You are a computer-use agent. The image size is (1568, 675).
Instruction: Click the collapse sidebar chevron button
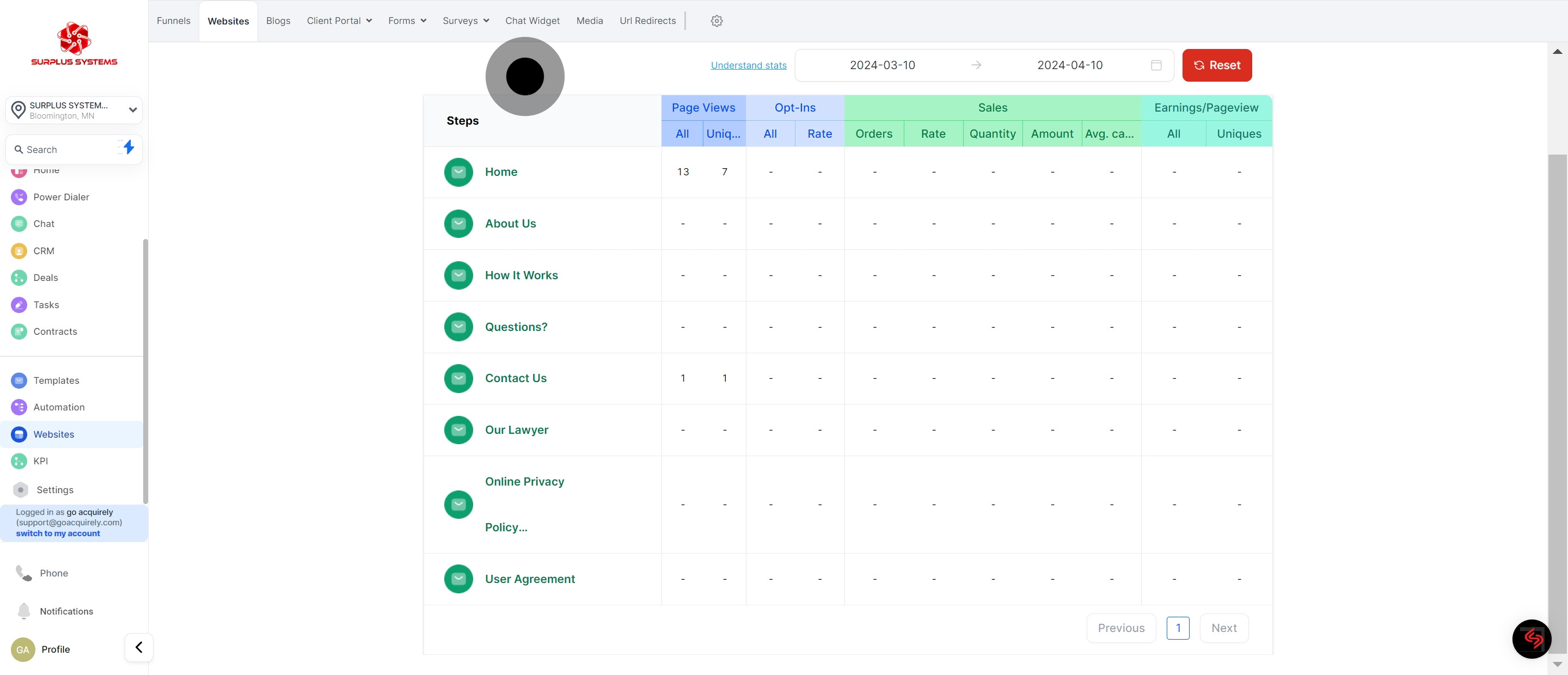click(x=139, y=648)
